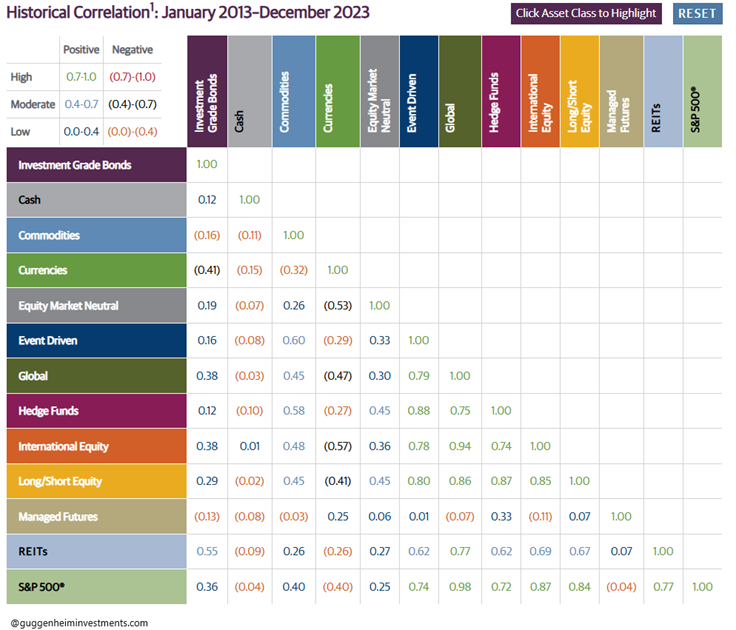Click the Click Asset Class to Highlight button
736x630 pixels.
coord(586,13)
